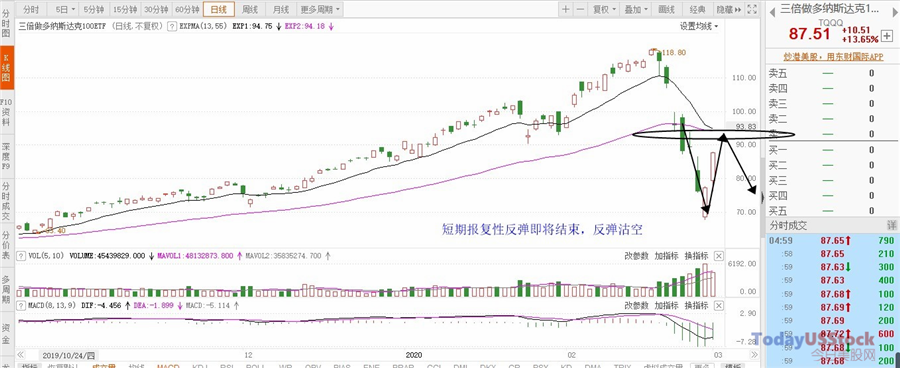The image size is (900, 368).
Task: Open 分价表 in left sidebar
Action: 7,245
